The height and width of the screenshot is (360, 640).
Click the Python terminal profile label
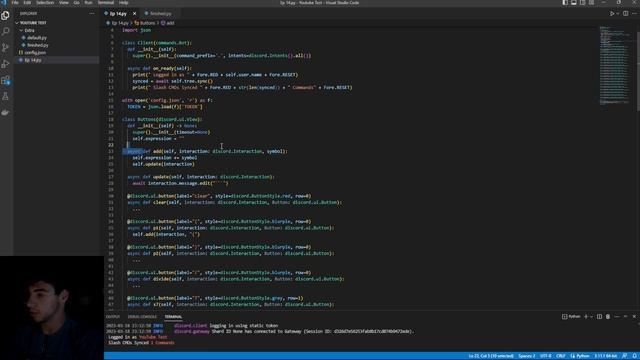571,317
